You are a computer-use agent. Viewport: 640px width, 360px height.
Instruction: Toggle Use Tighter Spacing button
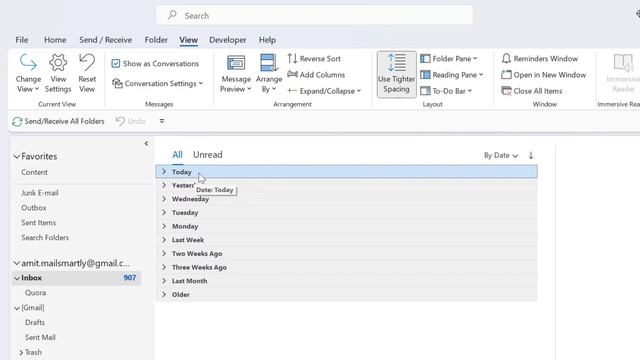click(x=396, y=74)
